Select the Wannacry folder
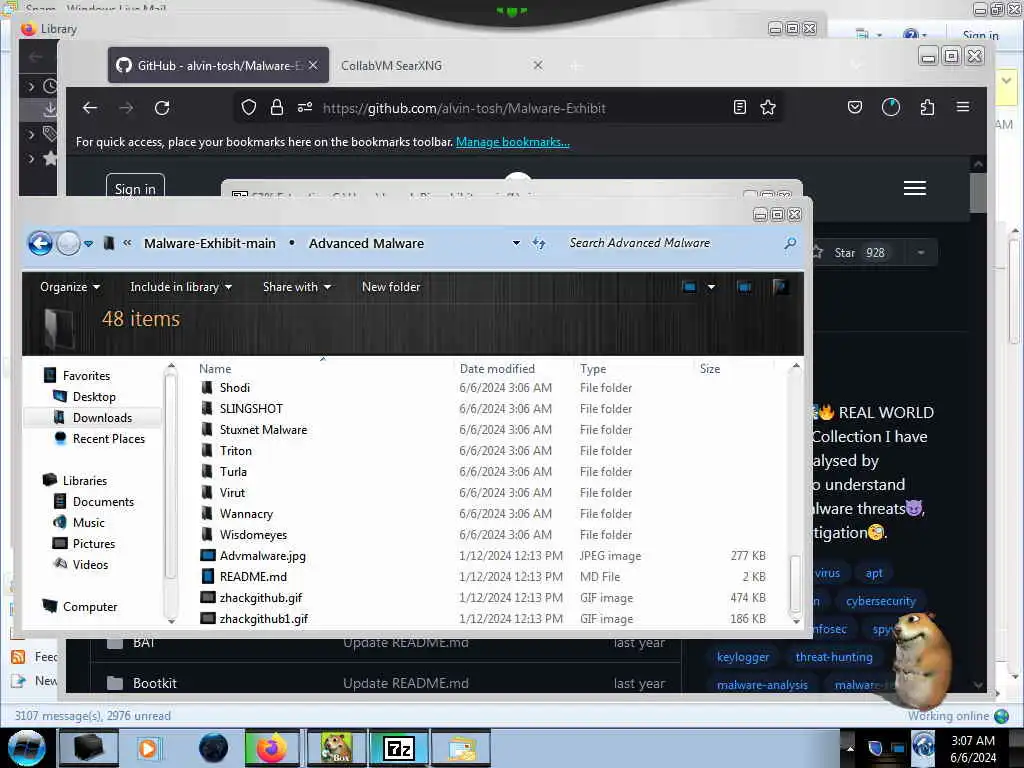Image resolution: width=1024 pixels, height=768 pixels. point(246,514)
